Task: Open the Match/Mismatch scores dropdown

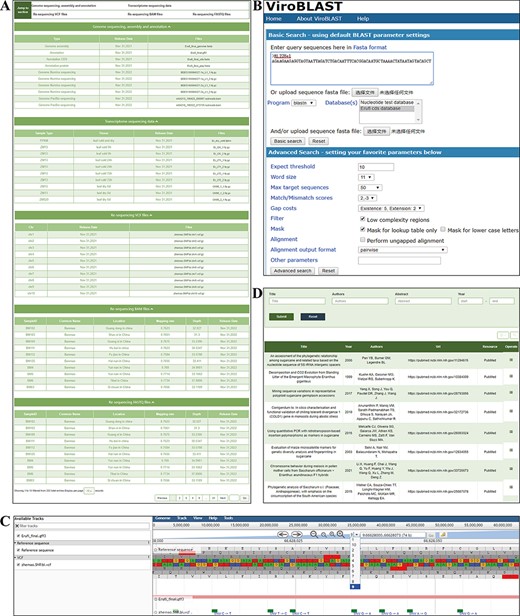Action: pyautogui.click(x=368, y=198)
